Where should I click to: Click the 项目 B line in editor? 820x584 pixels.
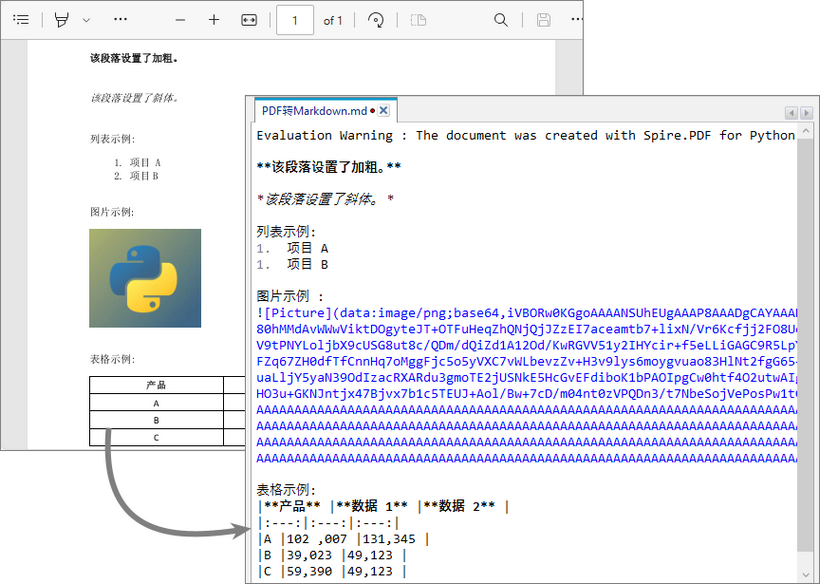[292, 265]
